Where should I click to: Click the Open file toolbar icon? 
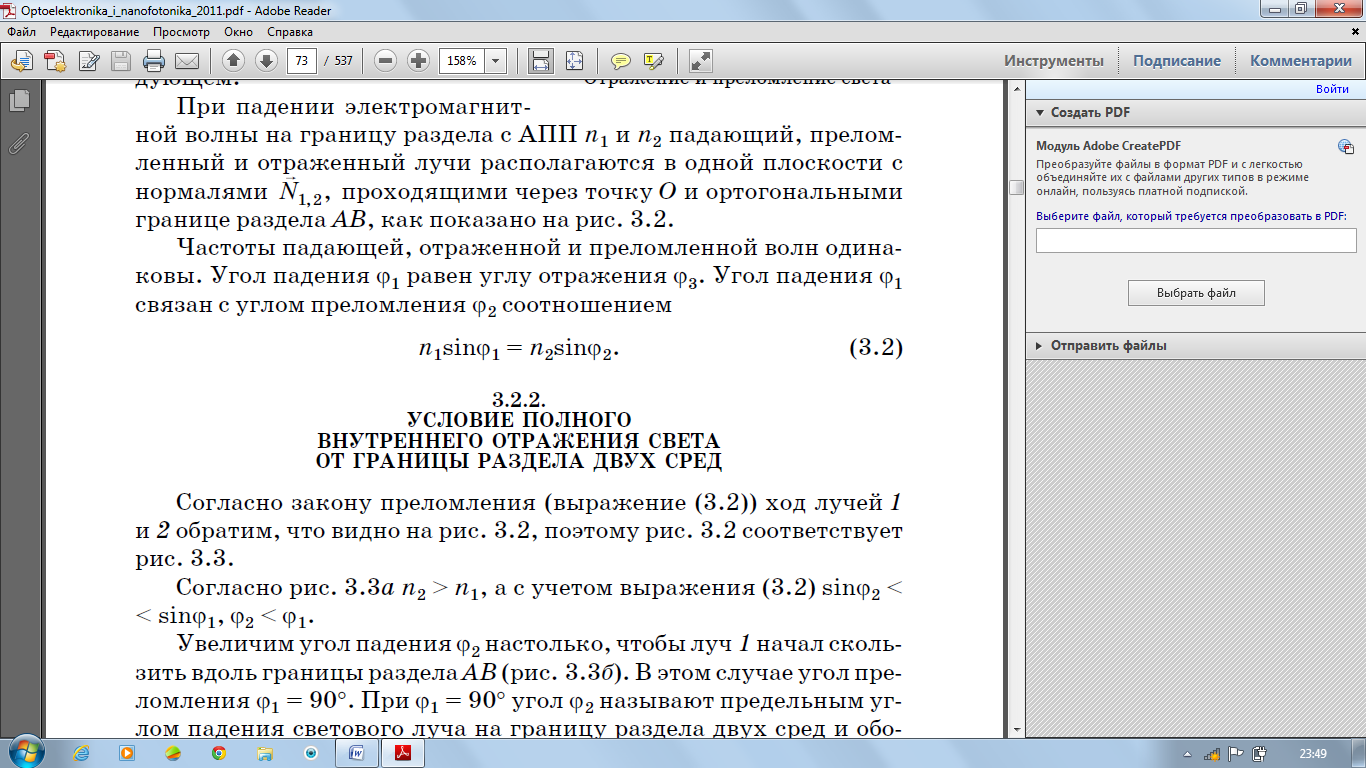click(x=21, y=61)
